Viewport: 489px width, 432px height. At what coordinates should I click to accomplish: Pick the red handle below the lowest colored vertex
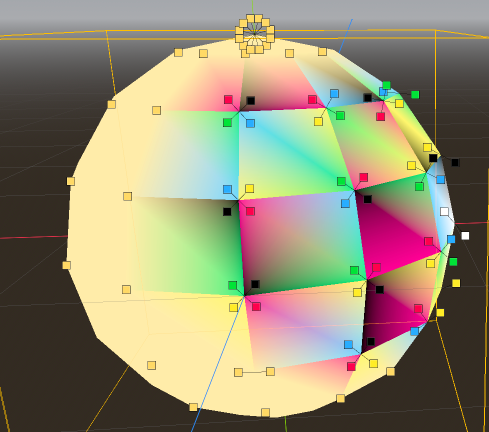351,367
